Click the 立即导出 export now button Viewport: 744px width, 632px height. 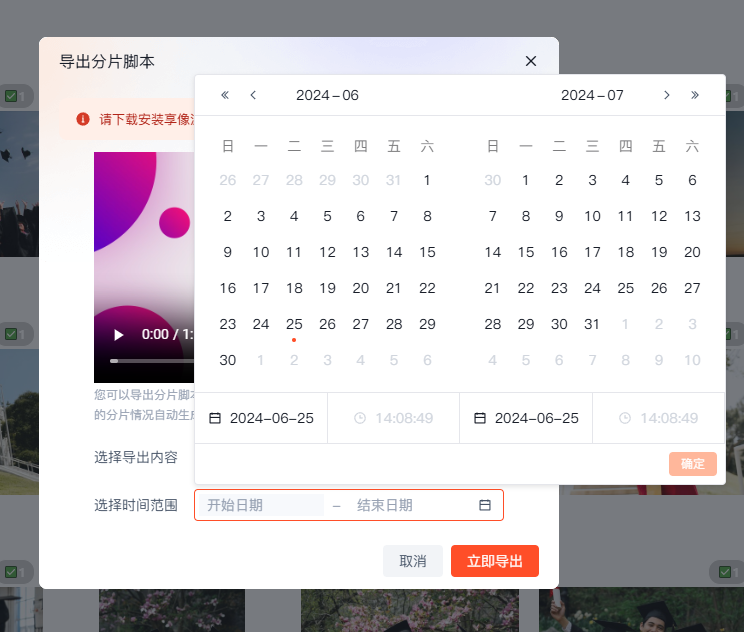pos(494,561)
